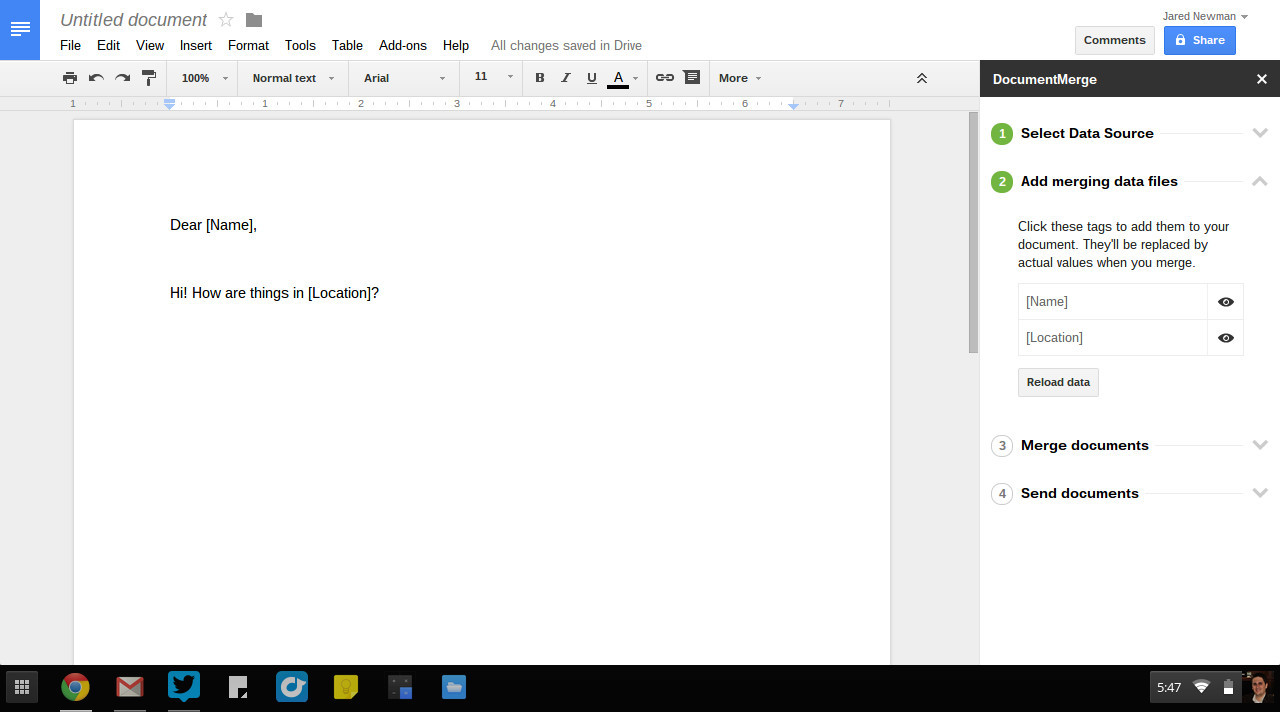
Task: Open the Normal text style dropdown
Action: tap(293, 78)
